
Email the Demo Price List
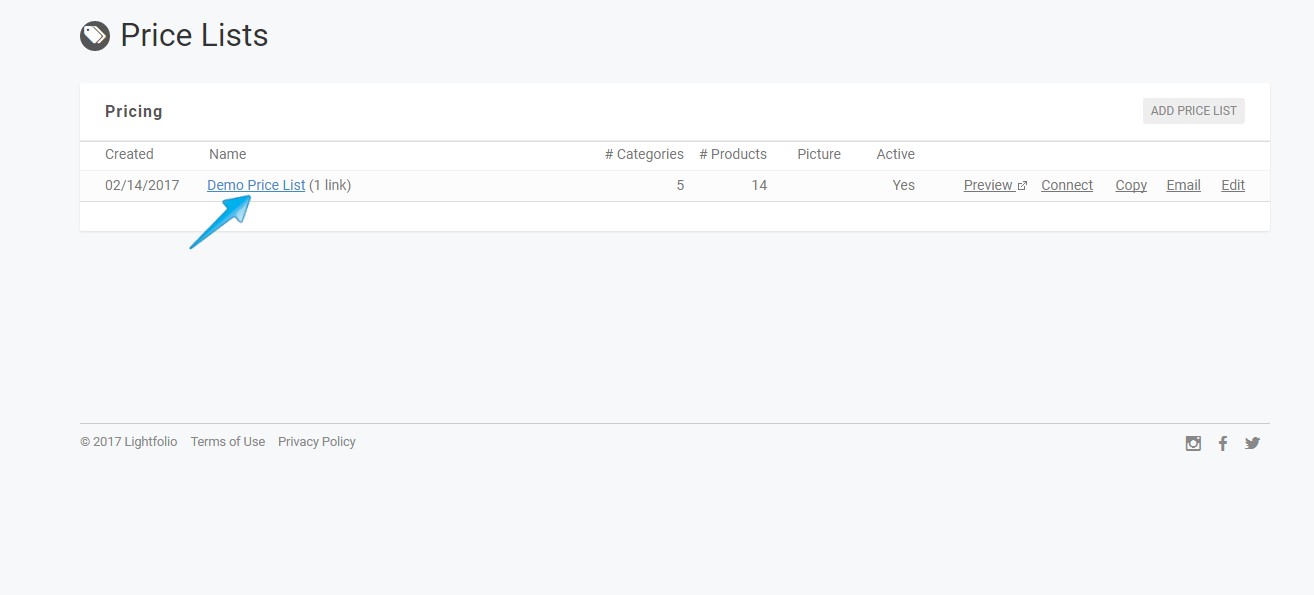1183,185
